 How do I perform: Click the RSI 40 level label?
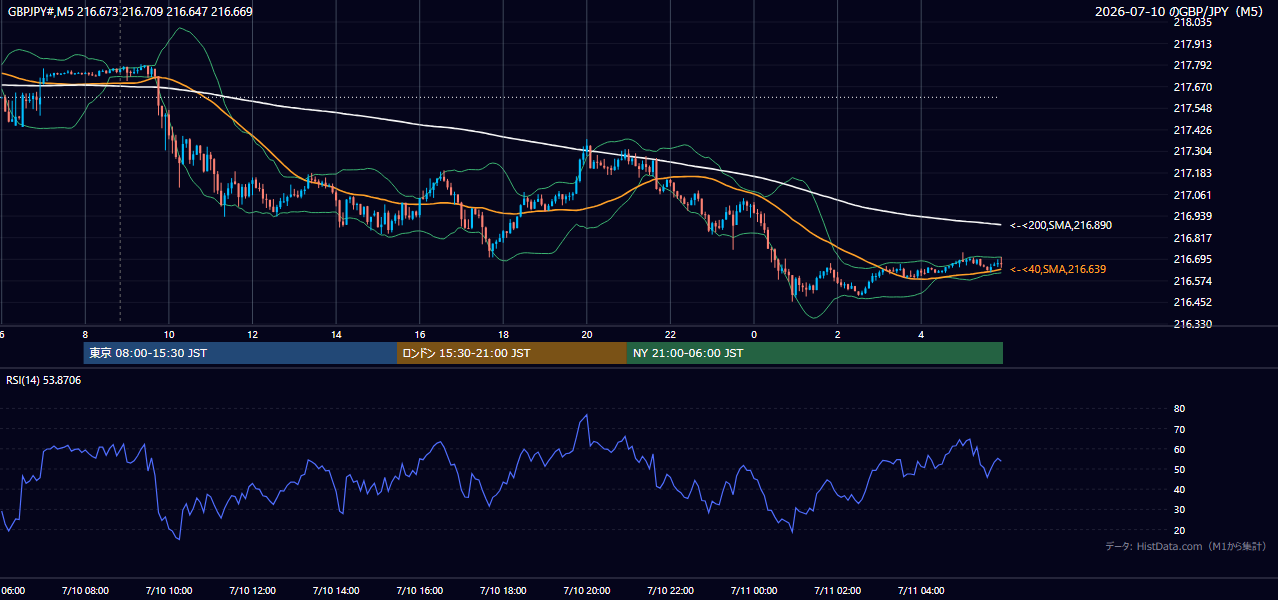click(1179, 489)
